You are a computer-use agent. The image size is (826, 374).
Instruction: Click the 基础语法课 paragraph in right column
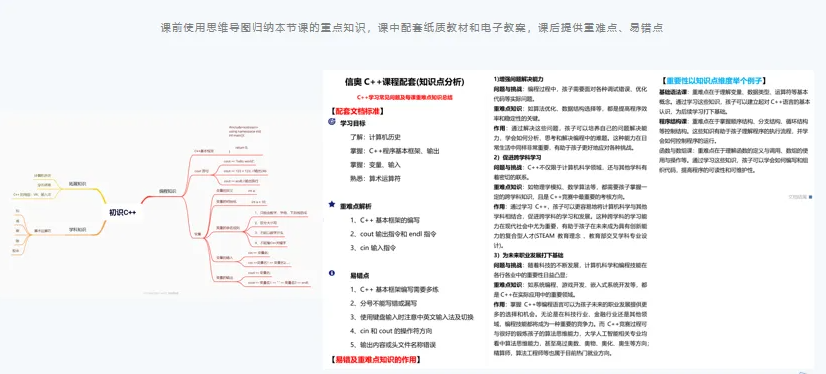coord(734,102)
